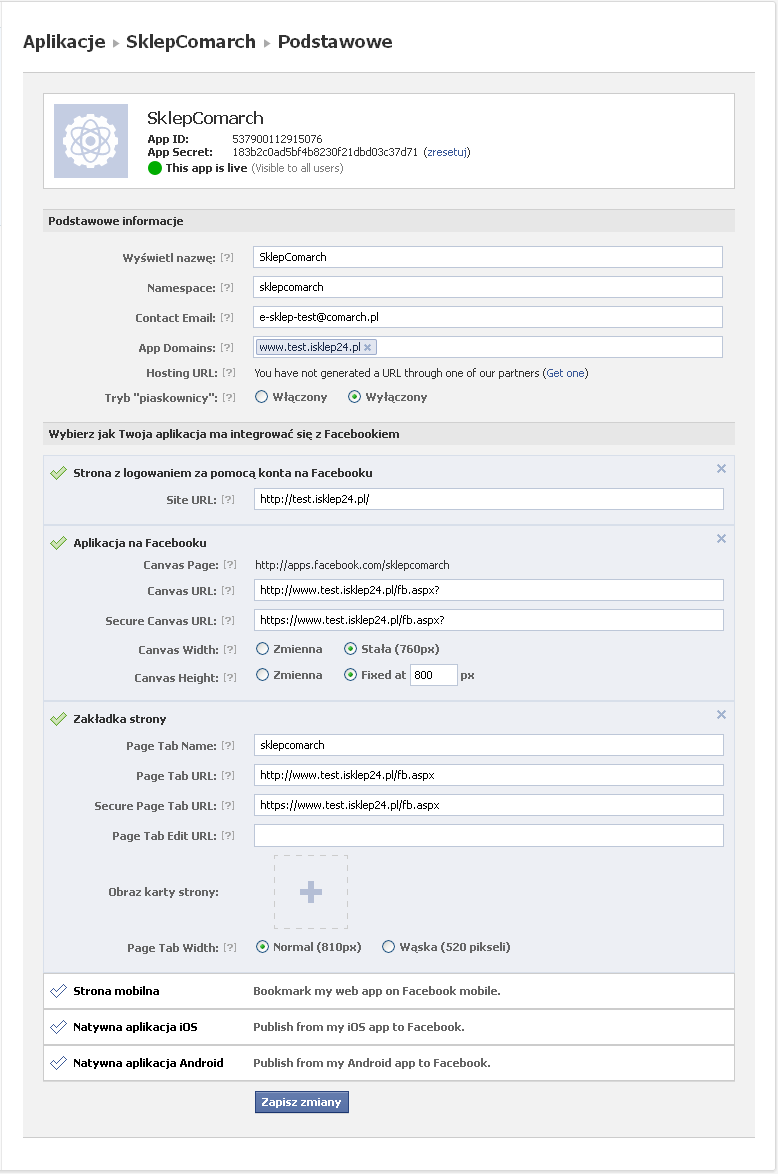Click the Podstawowe breadcrumb text
The width and height of the screenshot is (778, 1174).
pyautogui.click(x=335, y=42)
